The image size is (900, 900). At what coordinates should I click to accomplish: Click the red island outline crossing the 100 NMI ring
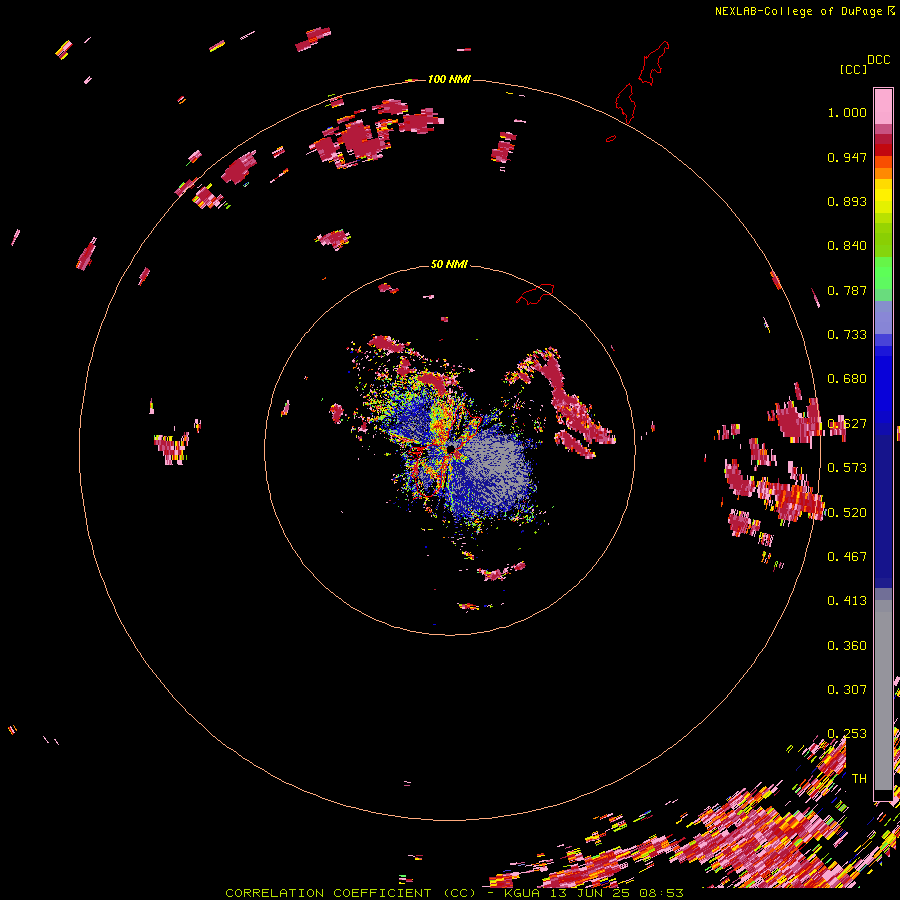tap(626, 103)
